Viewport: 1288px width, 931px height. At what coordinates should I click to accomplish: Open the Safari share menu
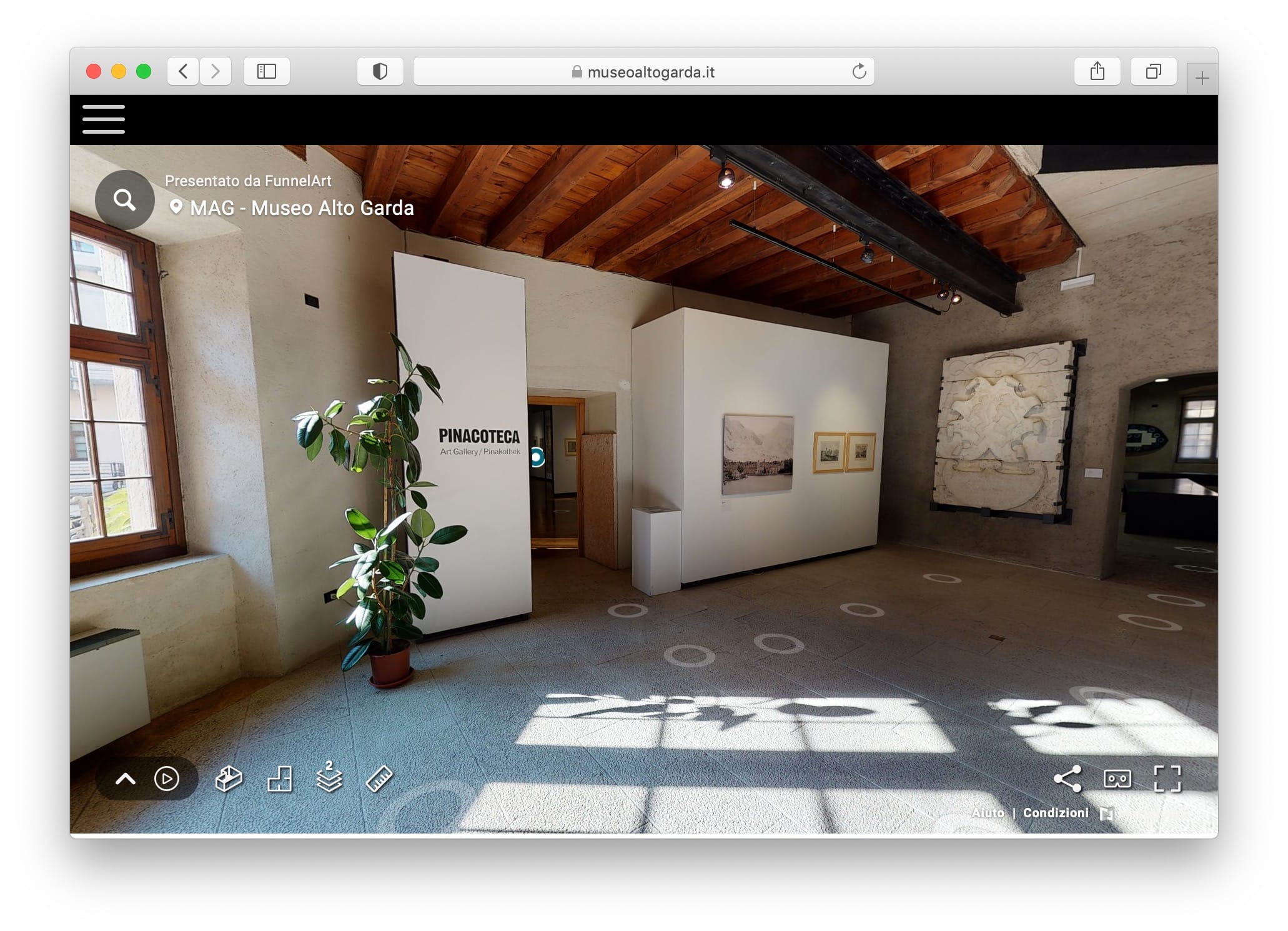(1097, 71)
